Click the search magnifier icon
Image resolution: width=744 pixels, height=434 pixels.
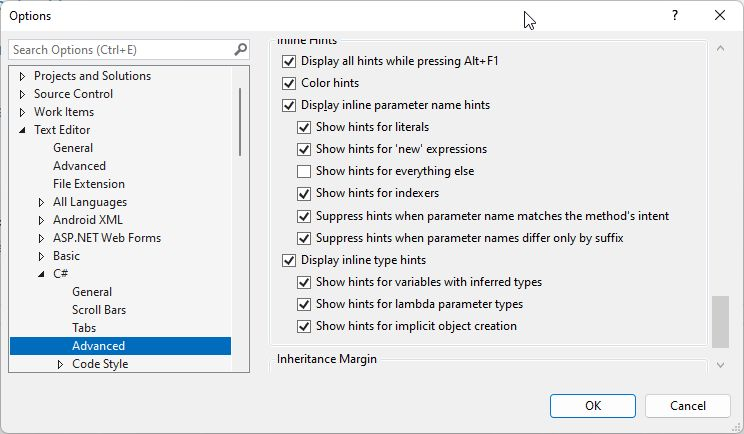(x=241, y=49)
